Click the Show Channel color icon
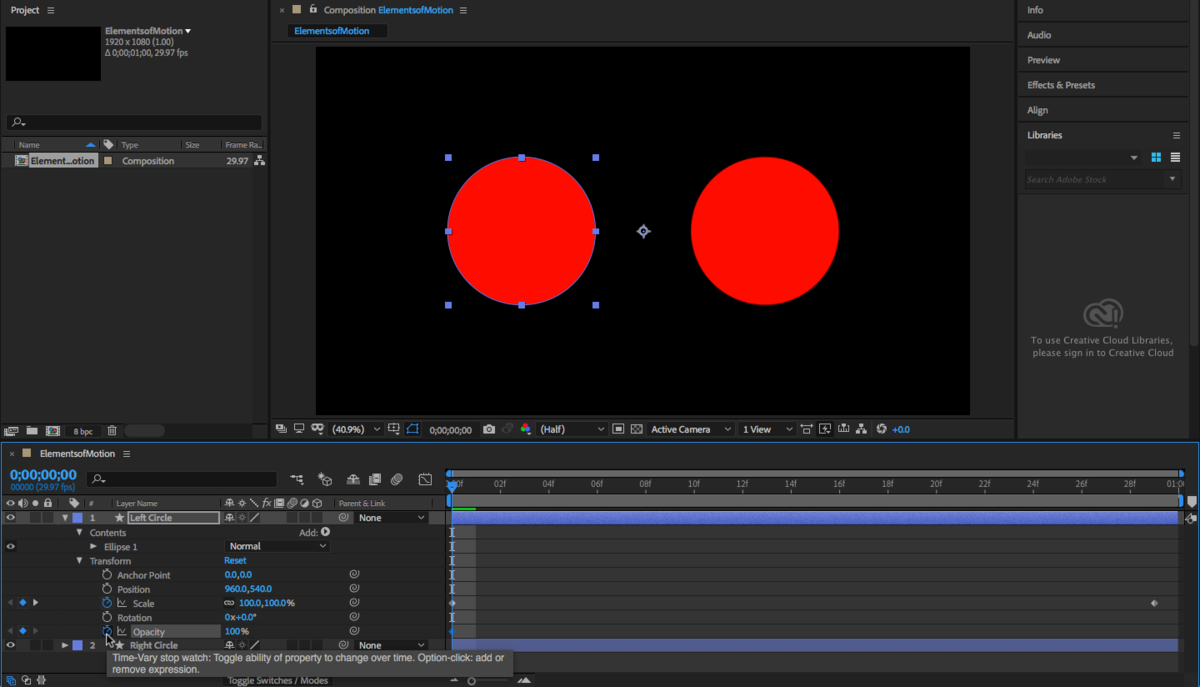Screen dimensions: 1200x687 point(525,429)
